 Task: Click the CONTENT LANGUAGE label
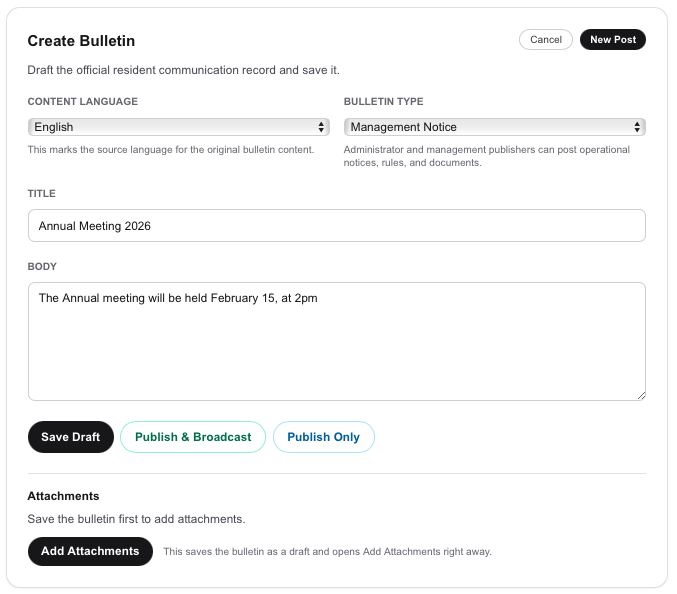(x=83, y=101)
